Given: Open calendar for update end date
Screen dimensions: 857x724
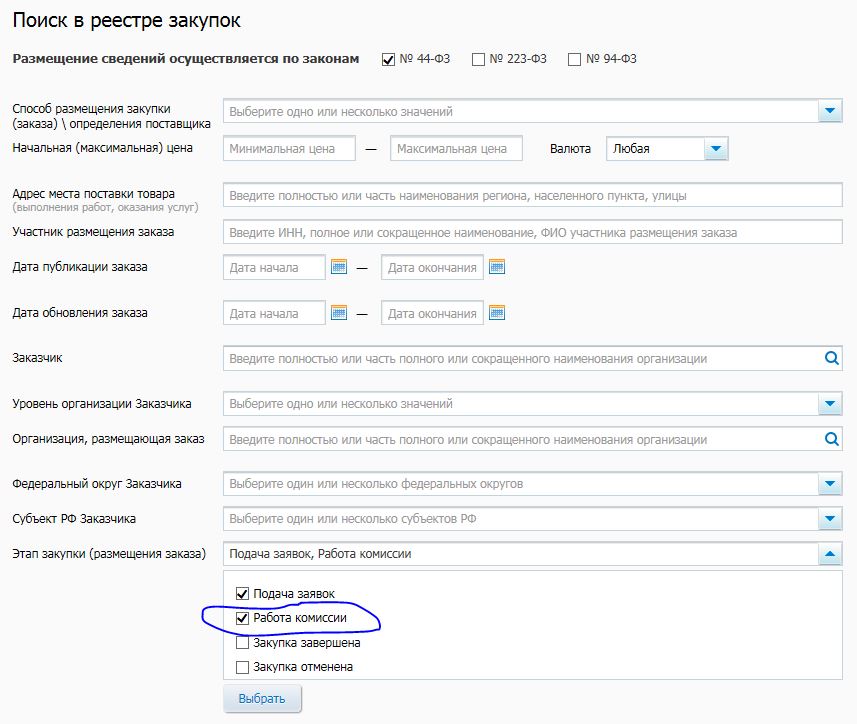Looking at the screenshot, I should pyautogui.click(x=497, y=313).
